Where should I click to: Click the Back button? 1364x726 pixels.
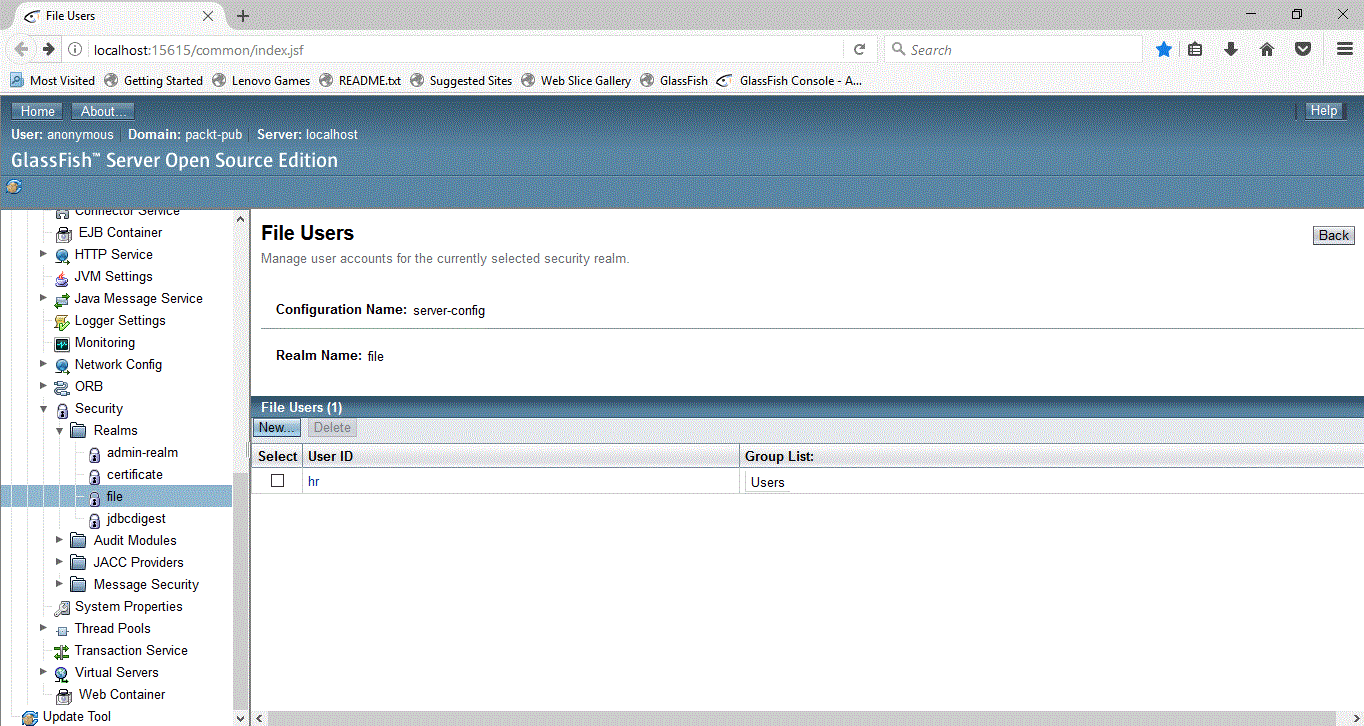click(x=1334, y=236)
